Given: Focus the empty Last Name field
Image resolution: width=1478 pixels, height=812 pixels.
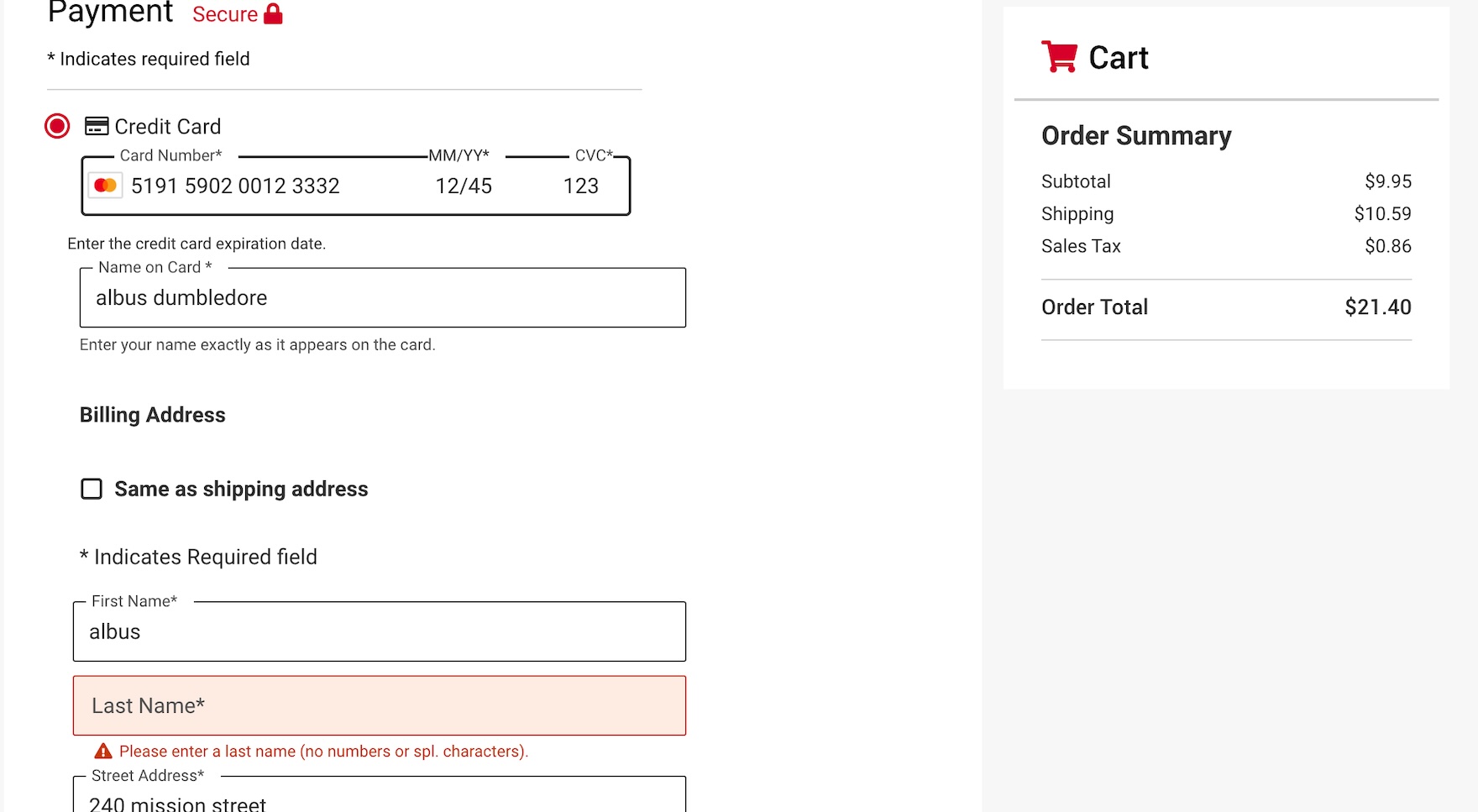Looking at the screenshot, I should (379, 706).
